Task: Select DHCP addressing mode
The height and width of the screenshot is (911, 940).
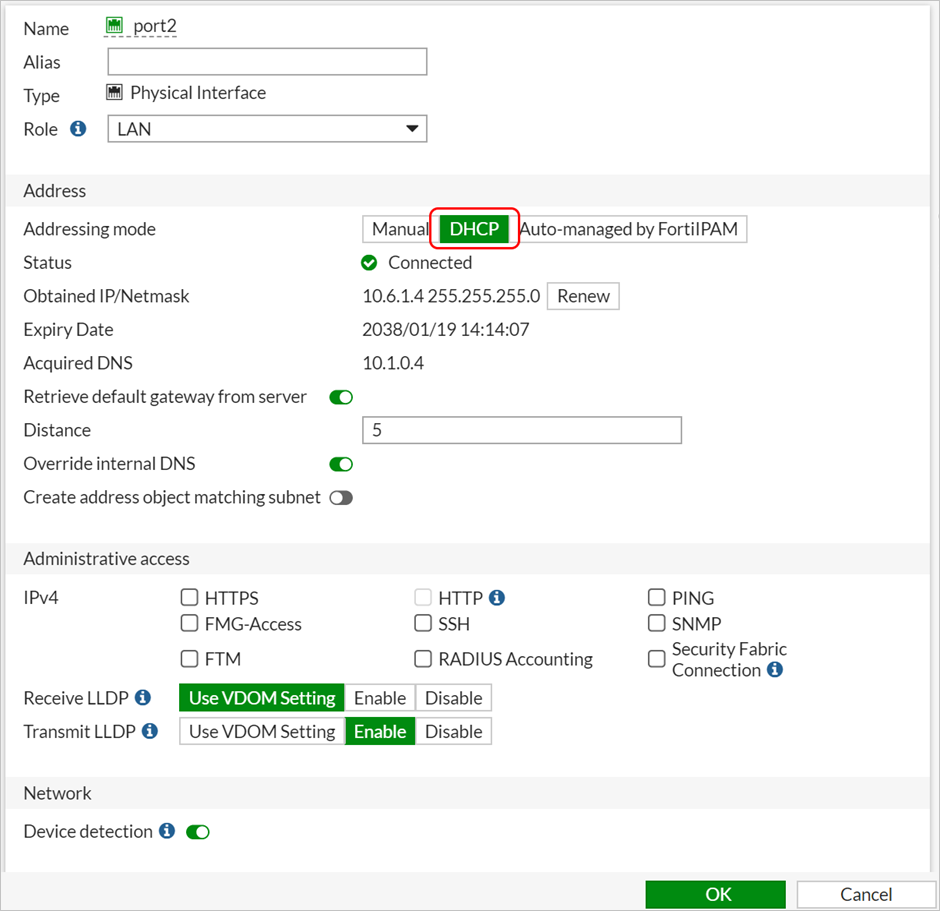Action: [x=474, y=229]
